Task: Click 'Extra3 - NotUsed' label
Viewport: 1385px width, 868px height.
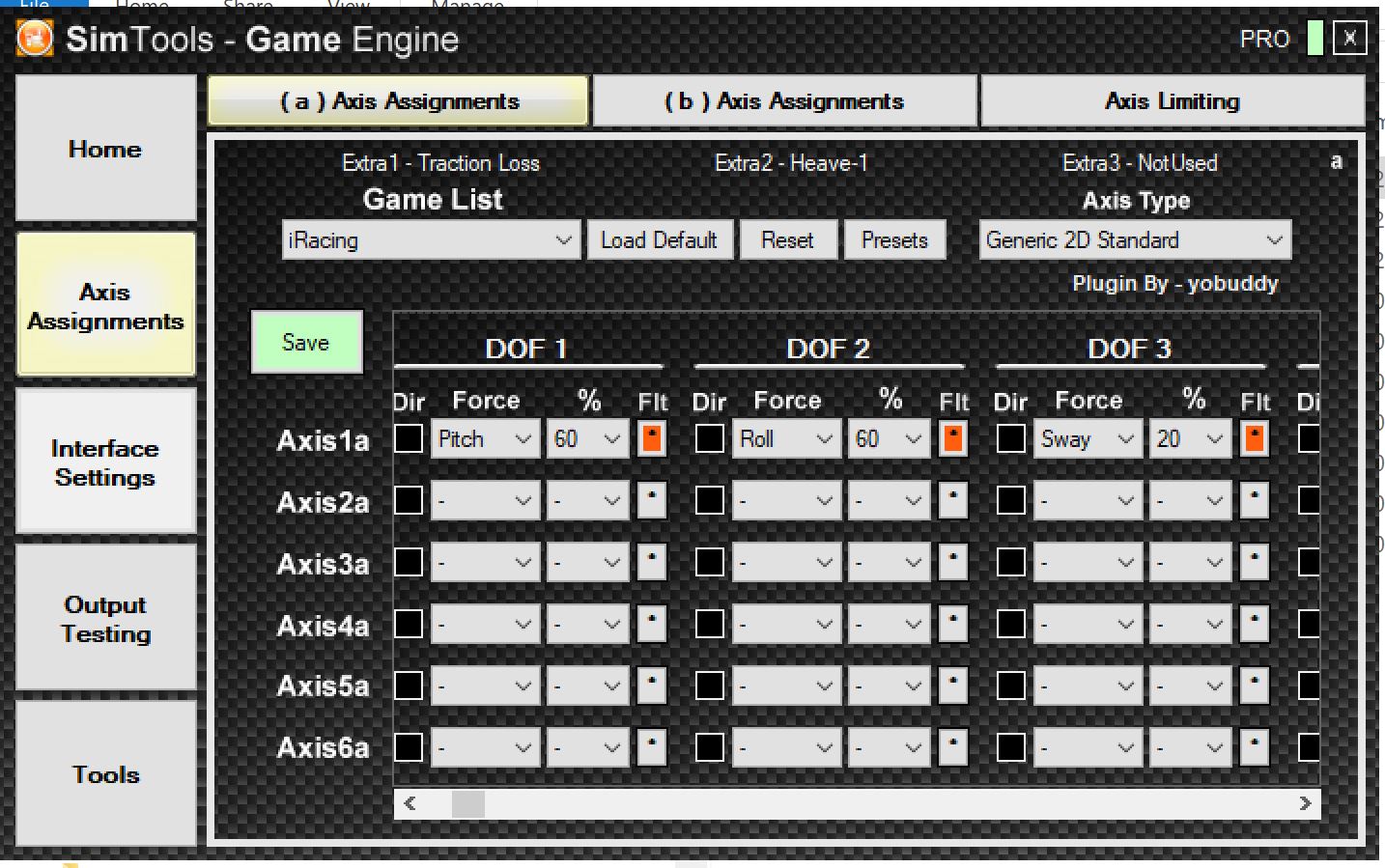Action: coord(1140,163)
